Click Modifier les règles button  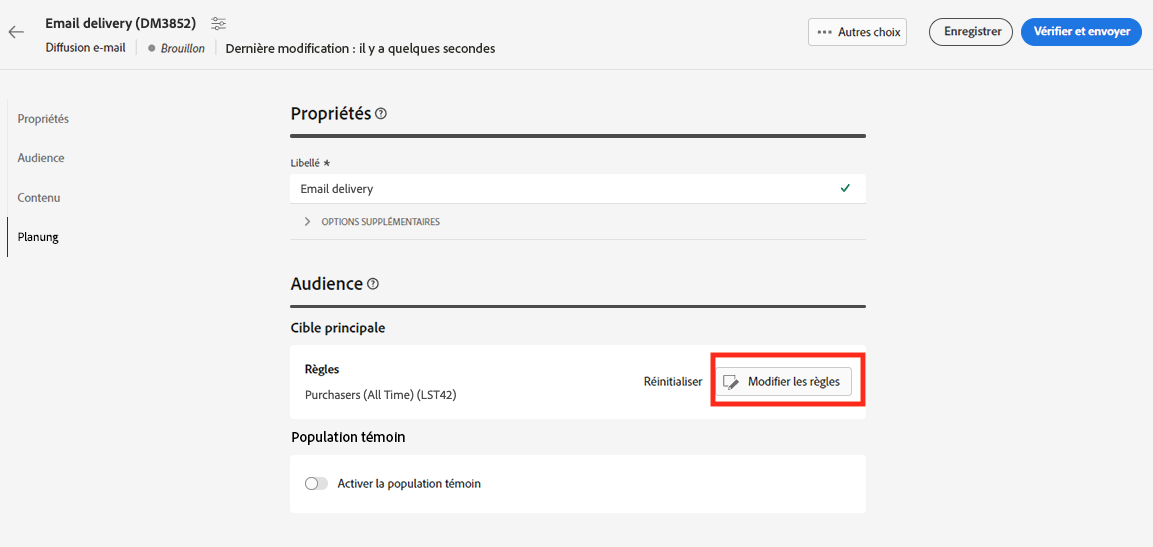[784, 382]
